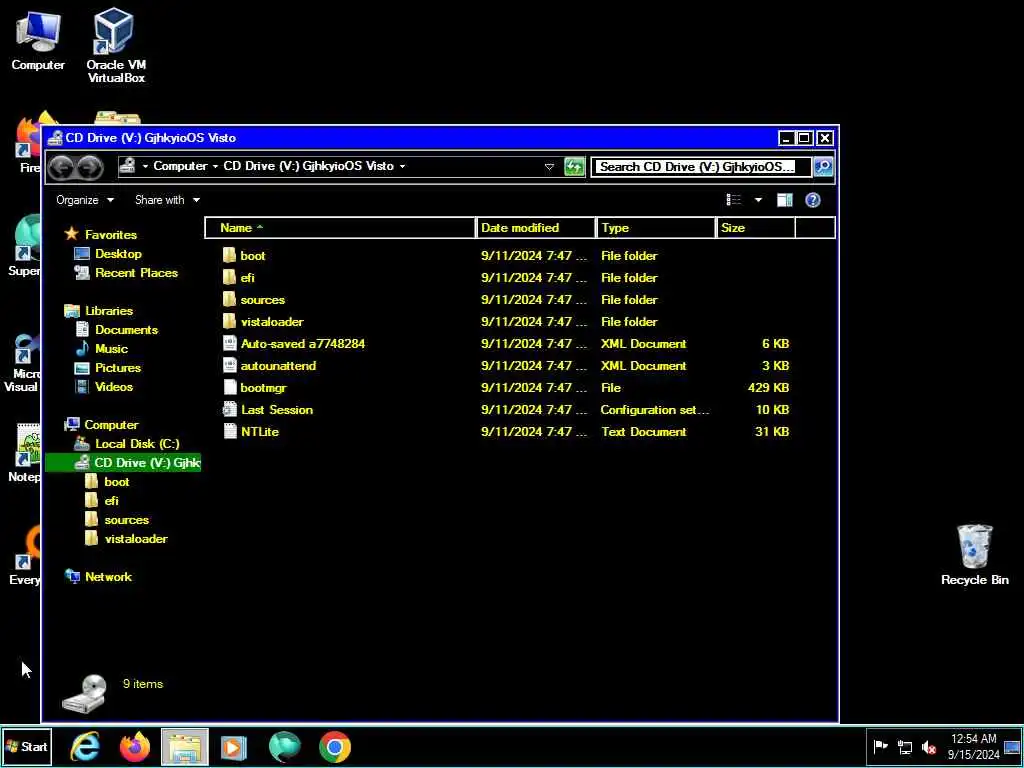Click the network tray icon
Image resolution: width=1024 pixels, height=768 pixels.
point(904,747)
